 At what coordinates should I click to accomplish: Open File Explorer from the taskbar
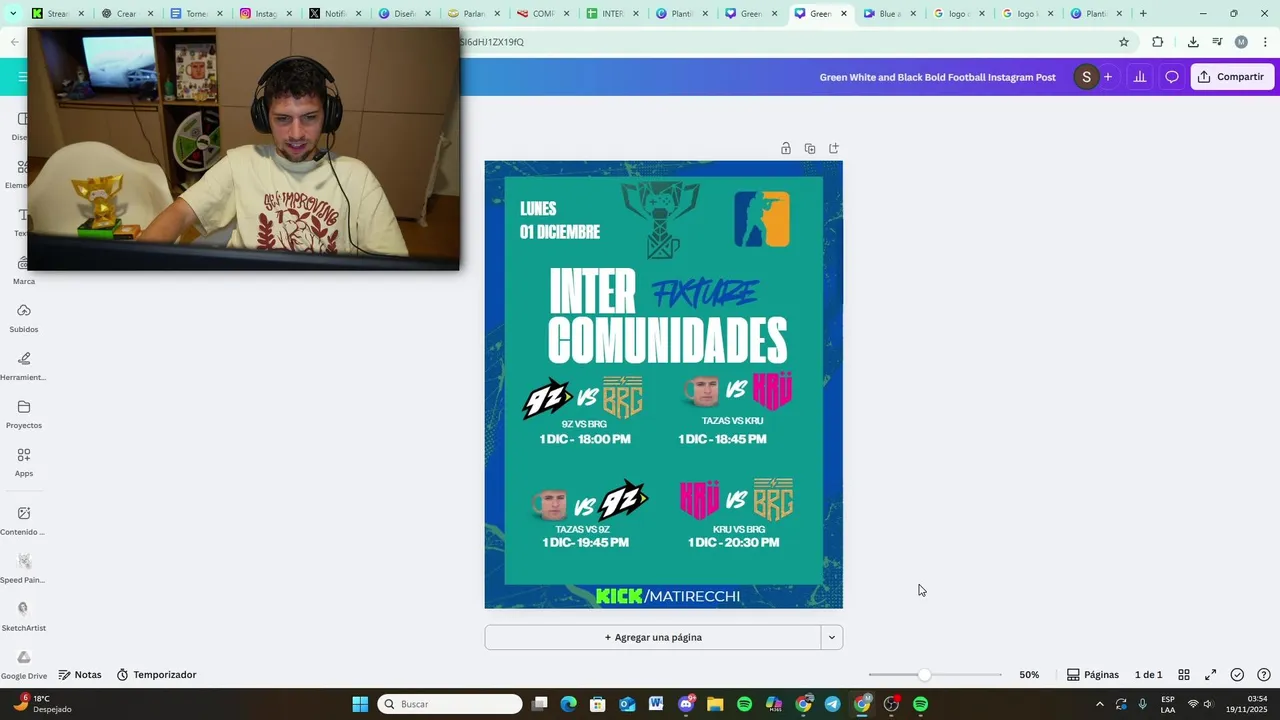715,704
